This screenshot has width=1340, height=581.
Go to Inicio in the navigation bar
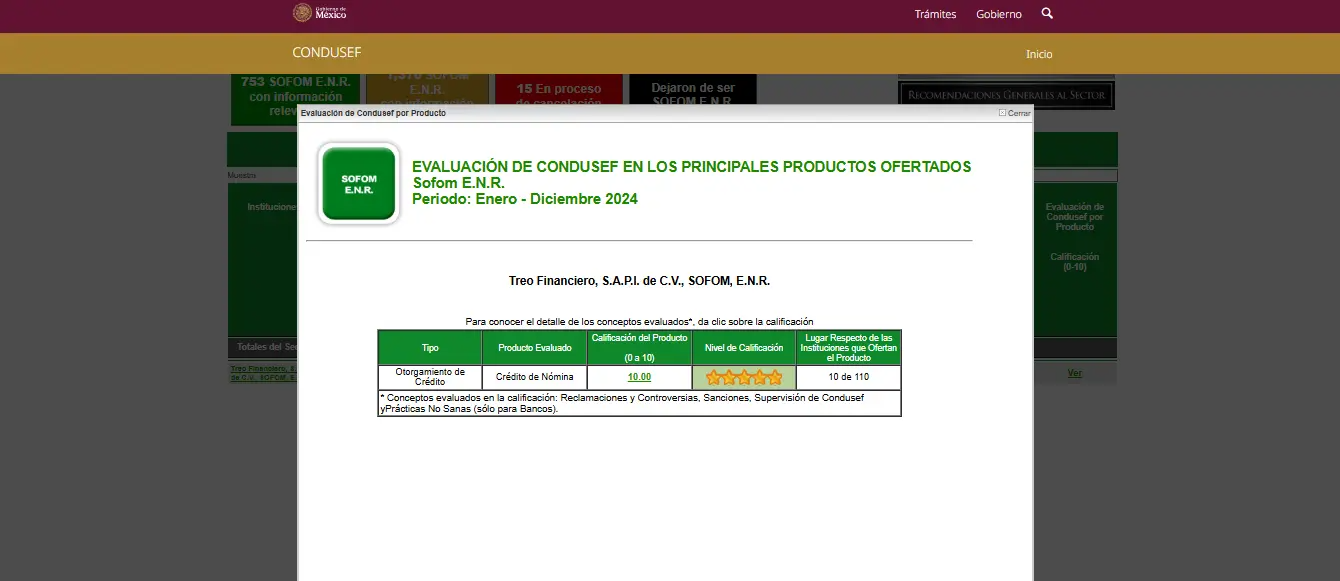pyautogui.click(x=1039, y=54)
